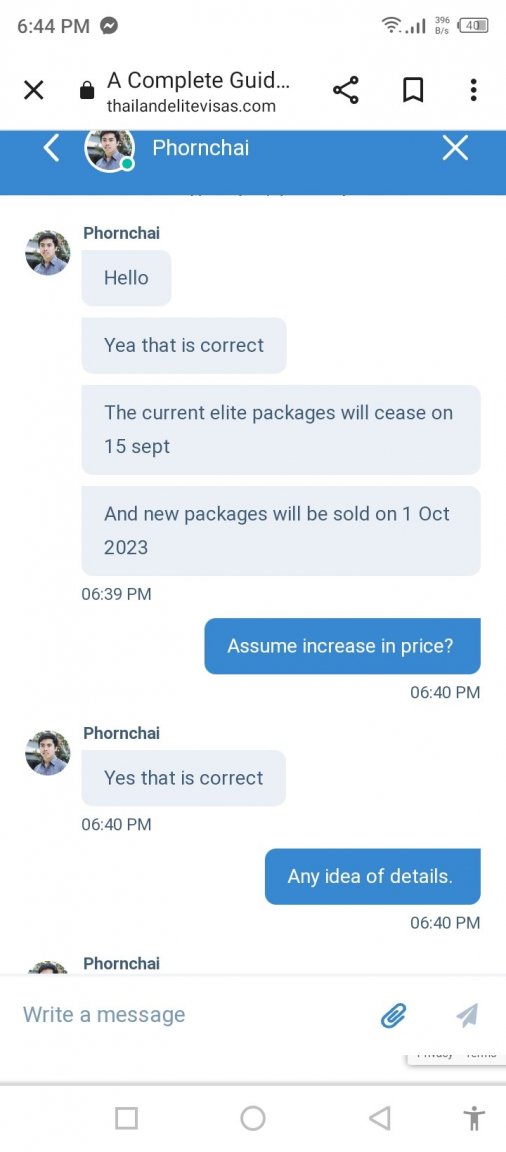Select the 'Assume increase in price?' message

click(x=342, y=646)
